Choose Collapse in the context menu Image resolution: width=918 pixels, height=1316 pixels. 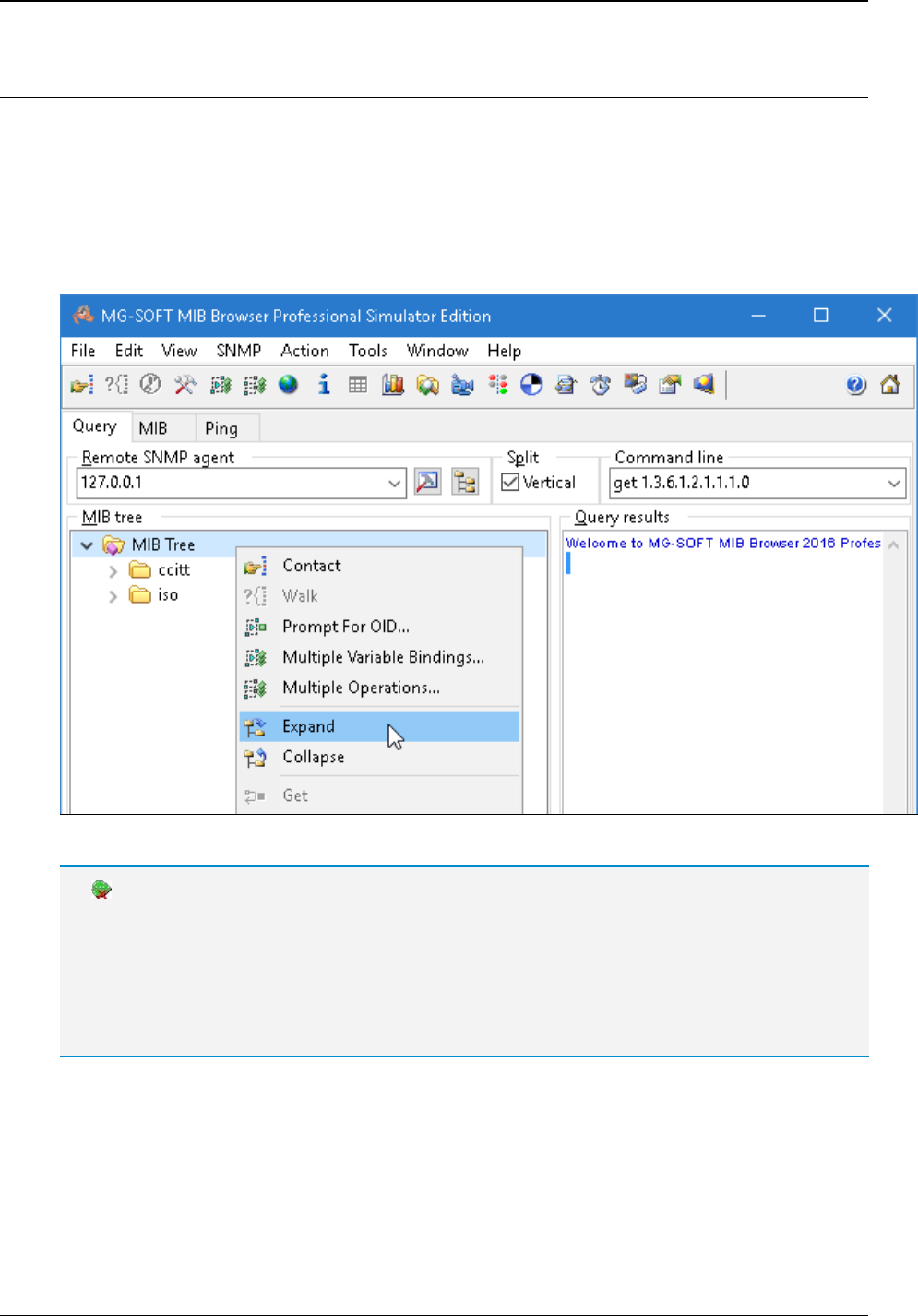[379, 757]
